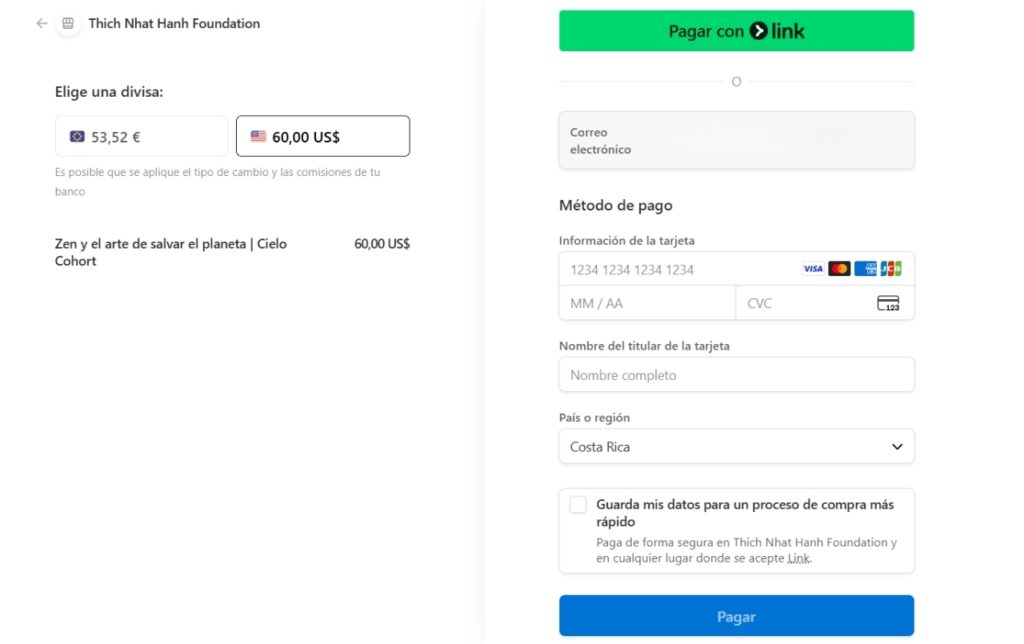Focus the Correo electrónico field
Image resolution: width=1024 pixels, height=644 pixels.
[x=736, y=140]
